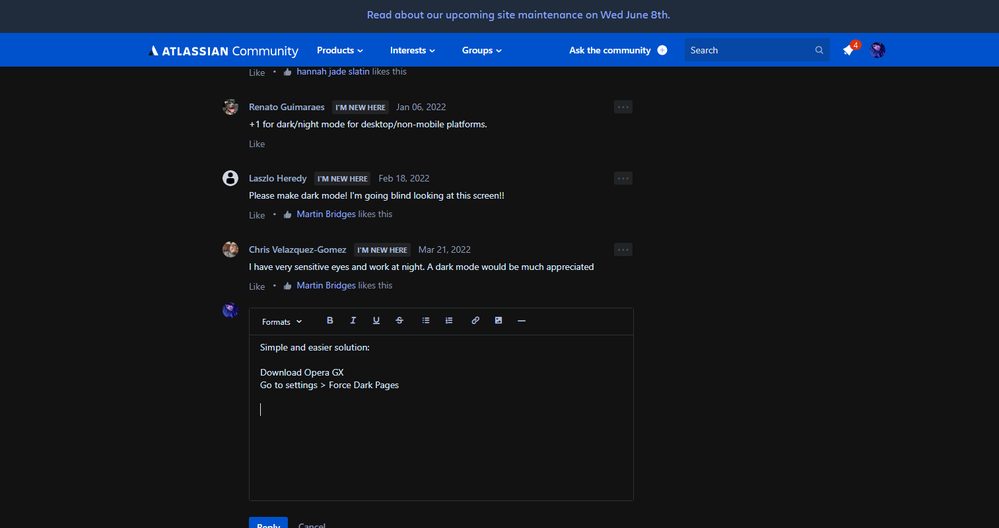The image size is (999, 528).
Task: Like Renato Guimaraes' comment
Action: click(257, 144)
